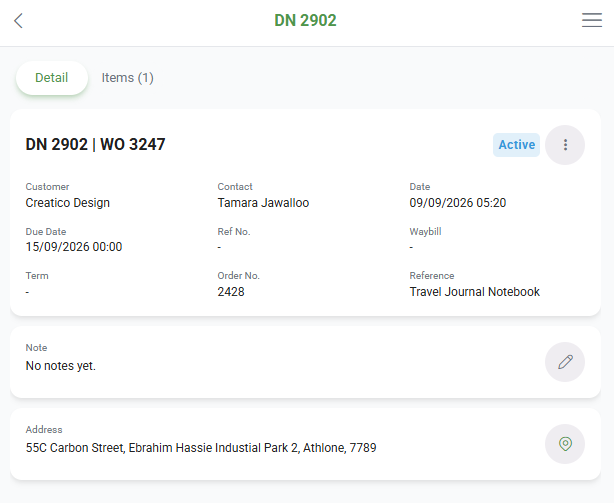Viewport: 614px width, 503px height.
Task: Click the Term field label
Action: click(37, 276)
